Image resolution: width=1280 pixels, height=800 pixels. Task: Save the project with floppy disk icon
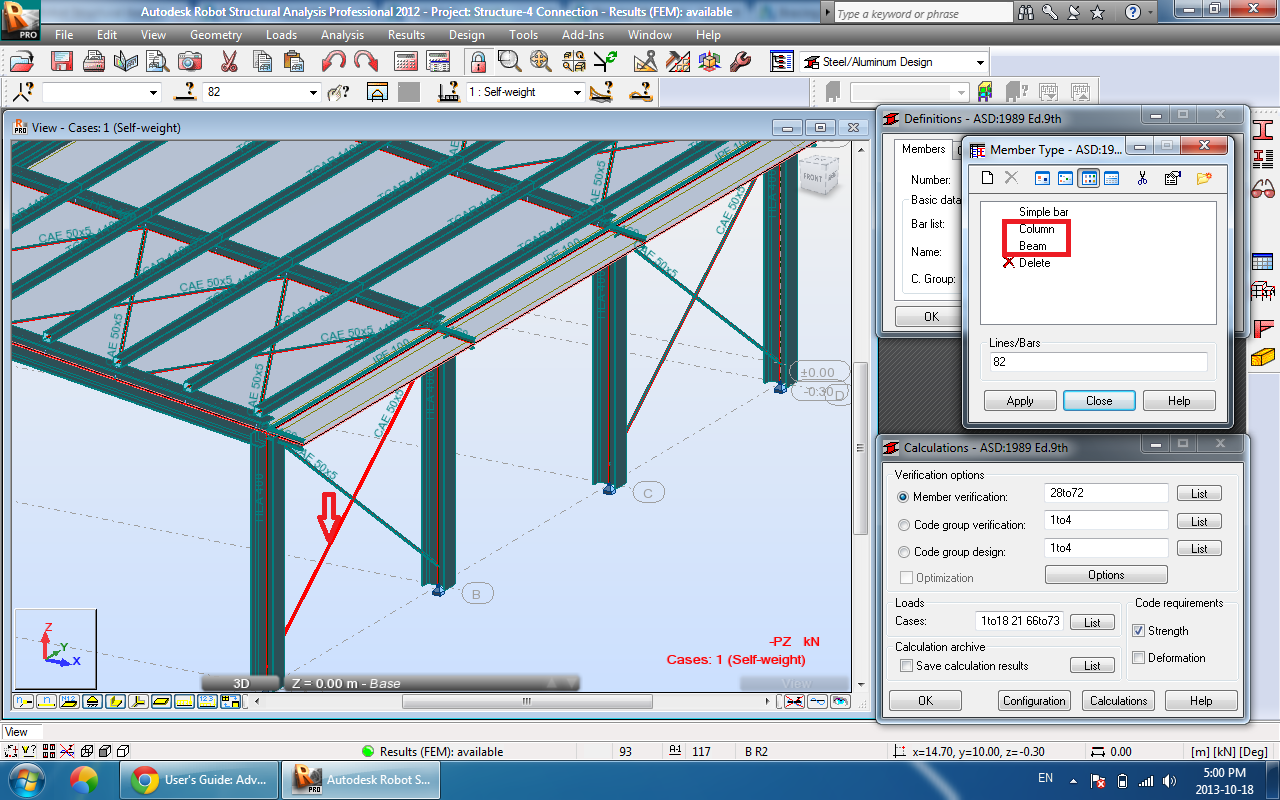tap(61, 61)
